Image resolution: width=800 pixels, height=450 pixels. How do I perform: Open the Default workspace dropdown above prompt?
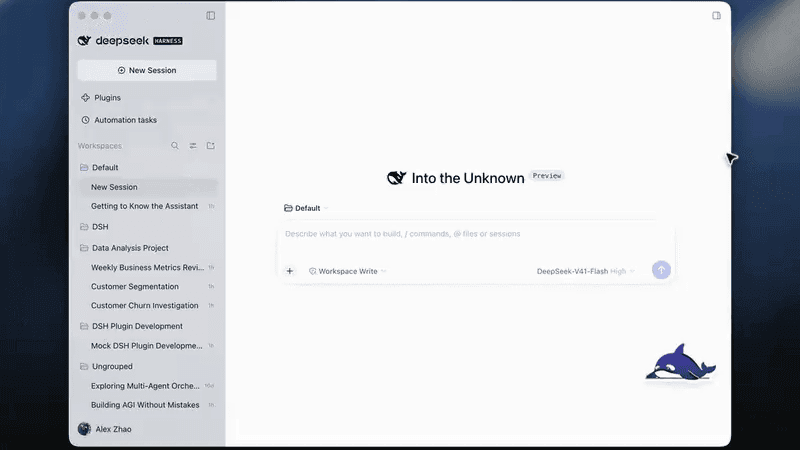pos(306,208)
